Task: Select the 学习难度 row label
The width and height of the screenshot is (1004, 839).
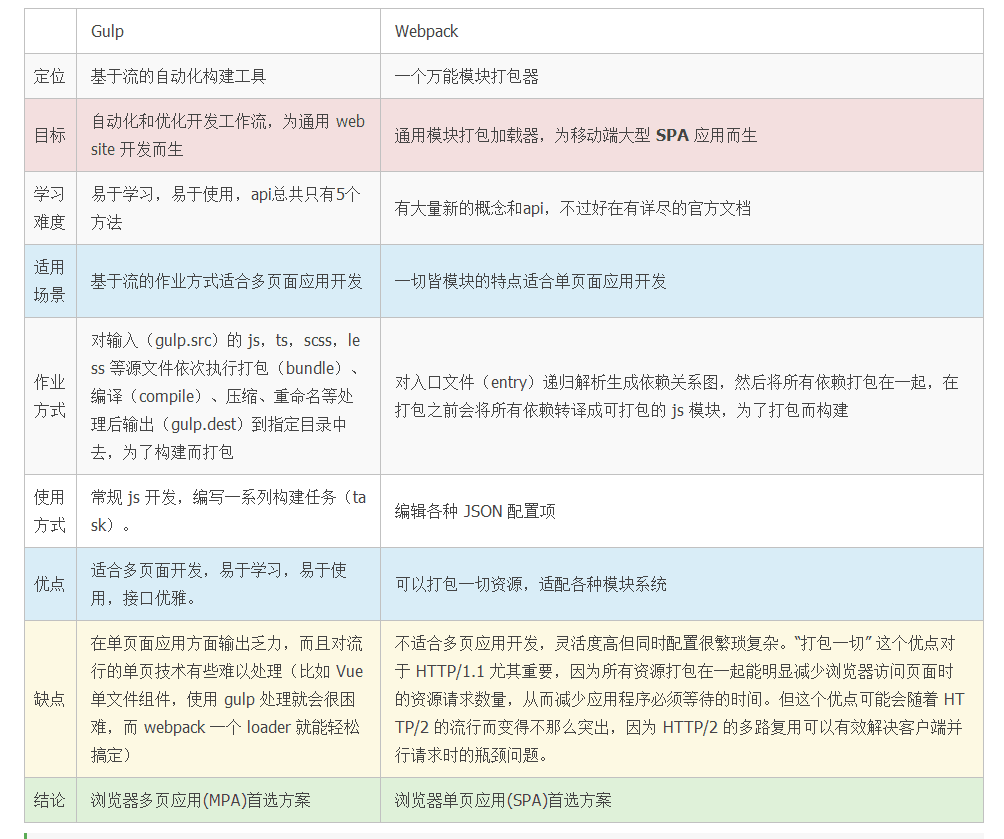Action: 50,208
